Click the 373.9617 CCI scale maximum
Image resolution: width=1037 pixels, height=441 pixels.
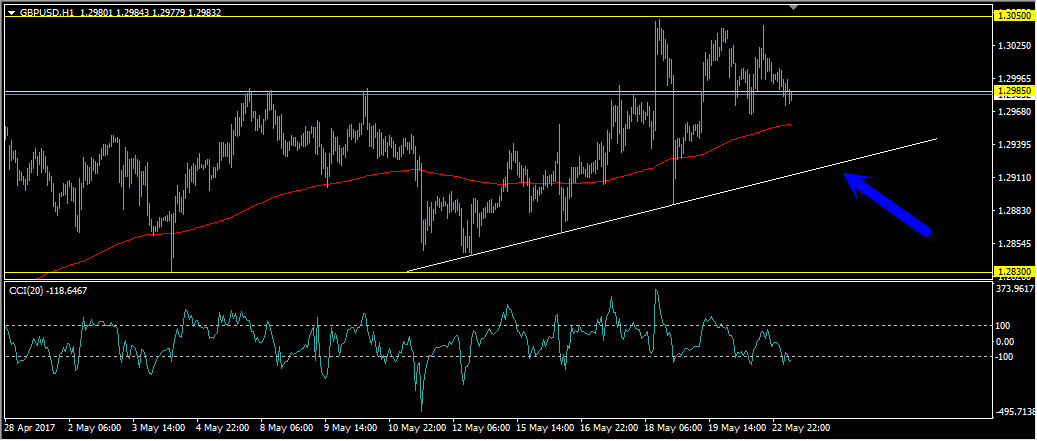point(1016,288)
